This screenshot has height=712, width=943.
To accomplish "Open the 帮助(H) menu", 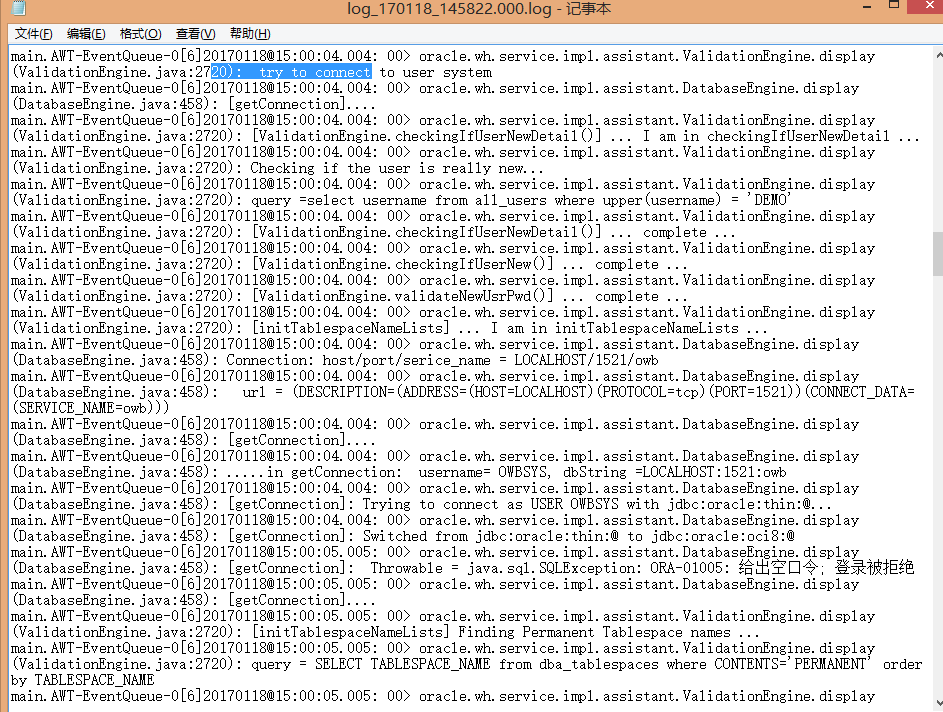I will pos(250,34).
